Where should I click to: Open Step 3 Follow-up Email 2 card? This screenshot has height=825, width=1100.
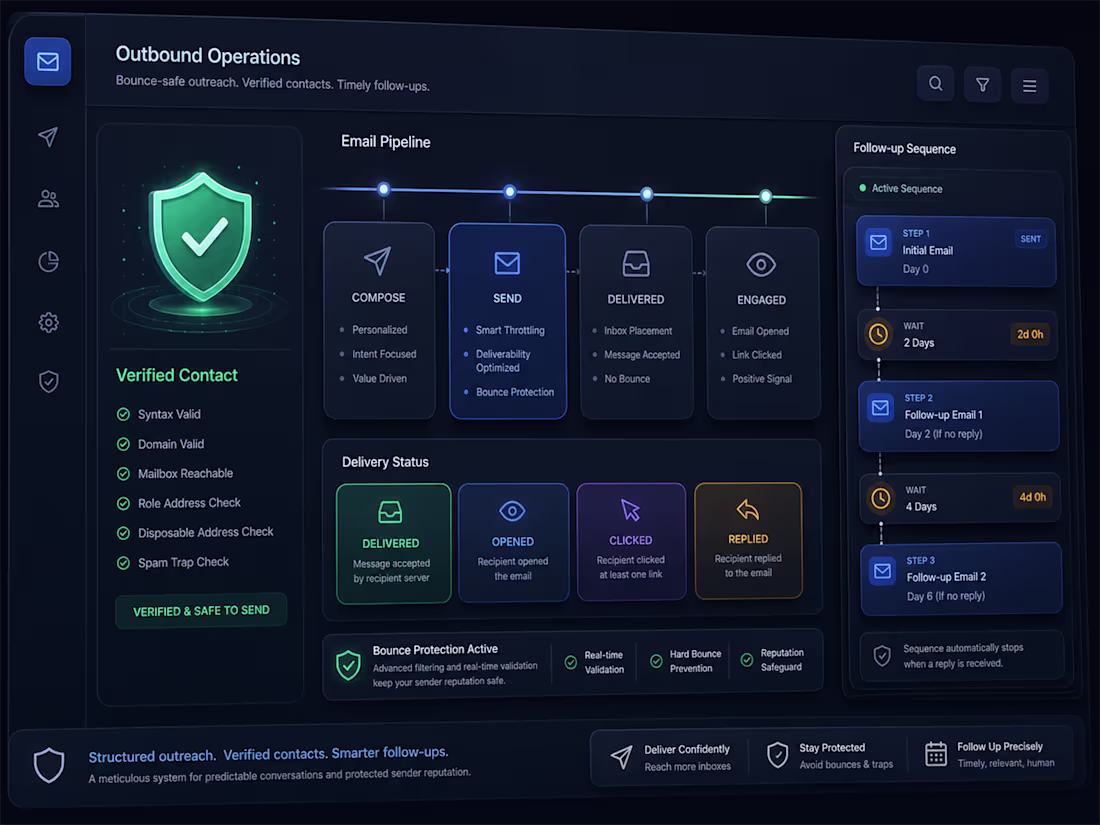pyautogui.click(x=961, y=579)
